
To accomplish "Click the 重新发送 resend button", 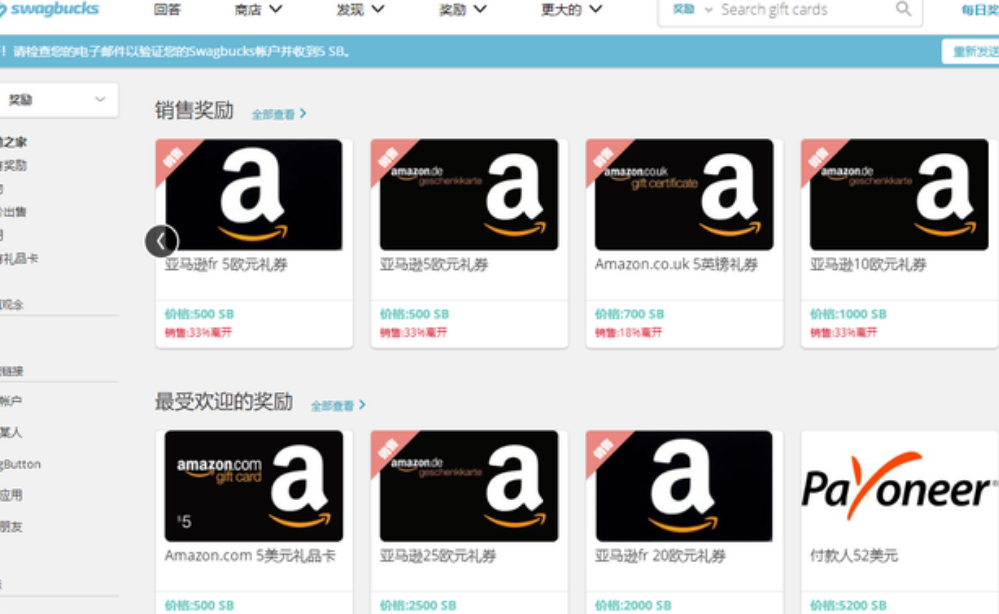I will click(x=971, y=52).
